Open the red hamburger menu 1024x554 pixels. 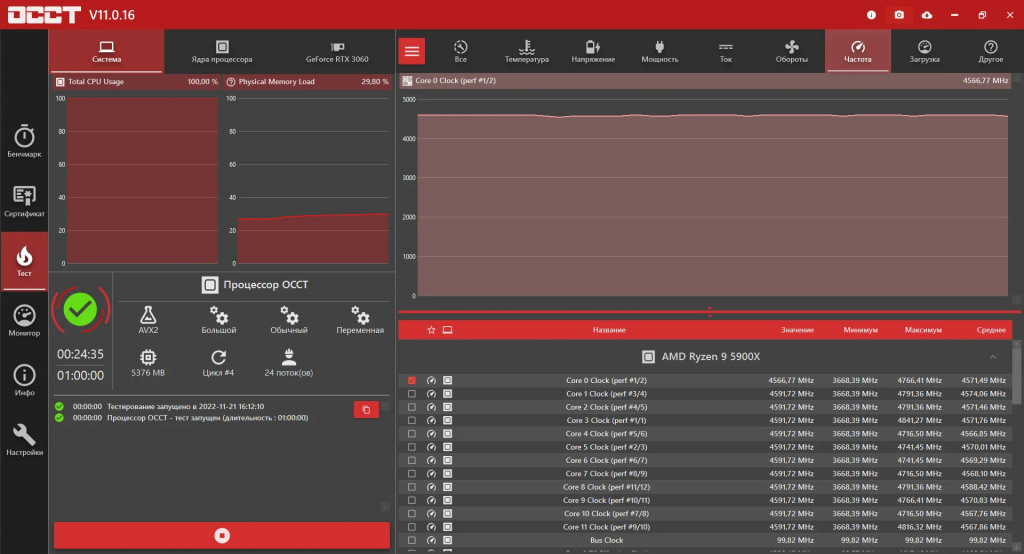(x=411, y=51)
